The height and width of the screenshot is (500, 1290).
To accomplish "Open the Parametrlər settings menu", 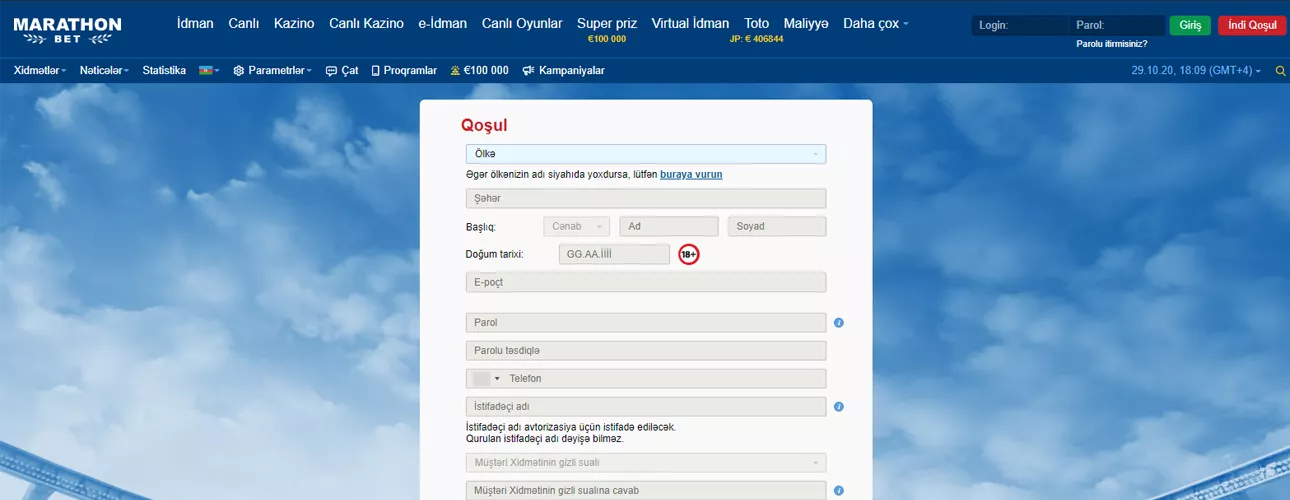I will pyautogui.click(x=272, y=71).
